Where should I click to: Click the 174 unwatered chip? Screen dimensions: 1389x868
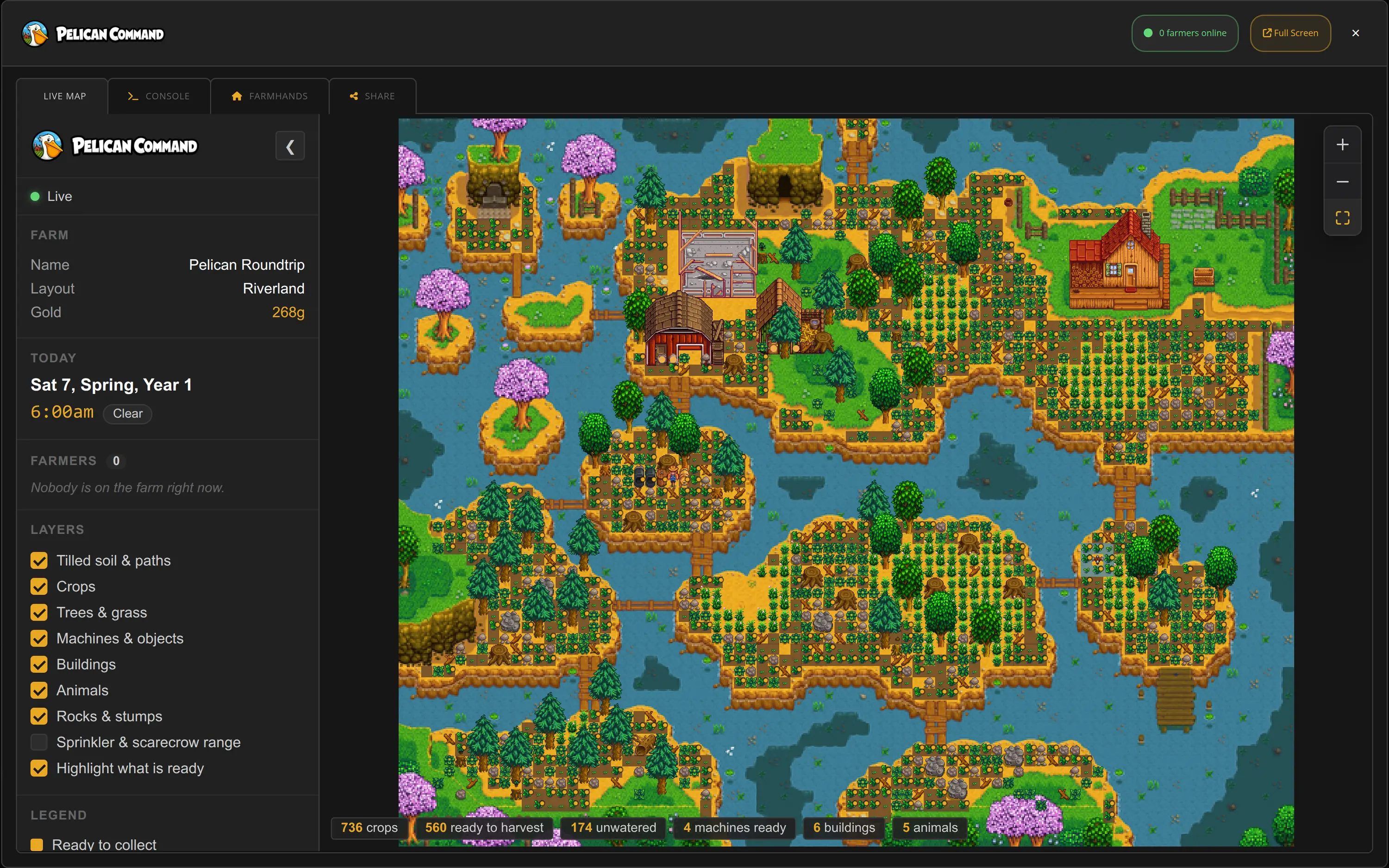click(x=613, y=827)
